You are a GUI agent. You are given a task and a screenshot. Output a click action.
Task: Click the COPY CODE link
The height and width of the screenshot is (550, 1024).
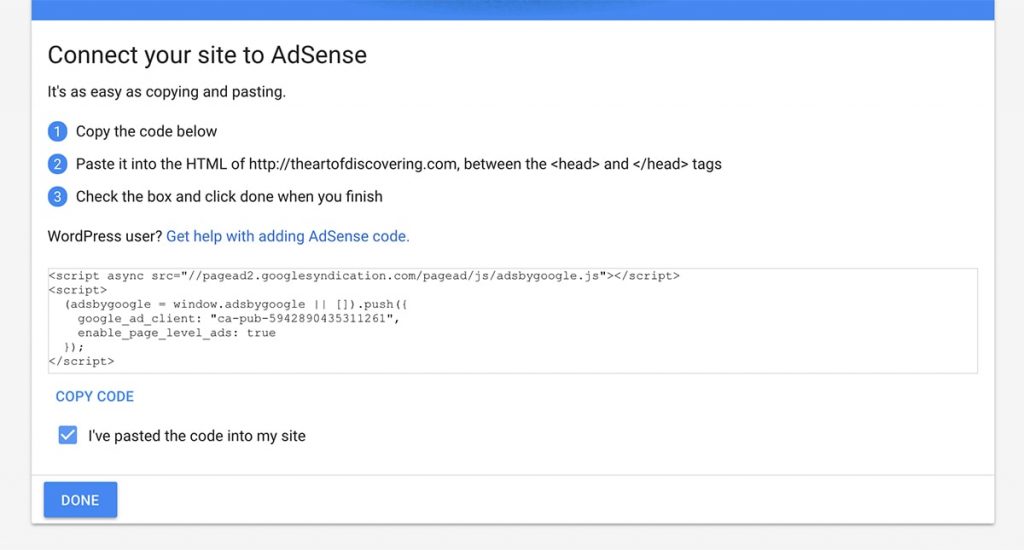(95, 396)
